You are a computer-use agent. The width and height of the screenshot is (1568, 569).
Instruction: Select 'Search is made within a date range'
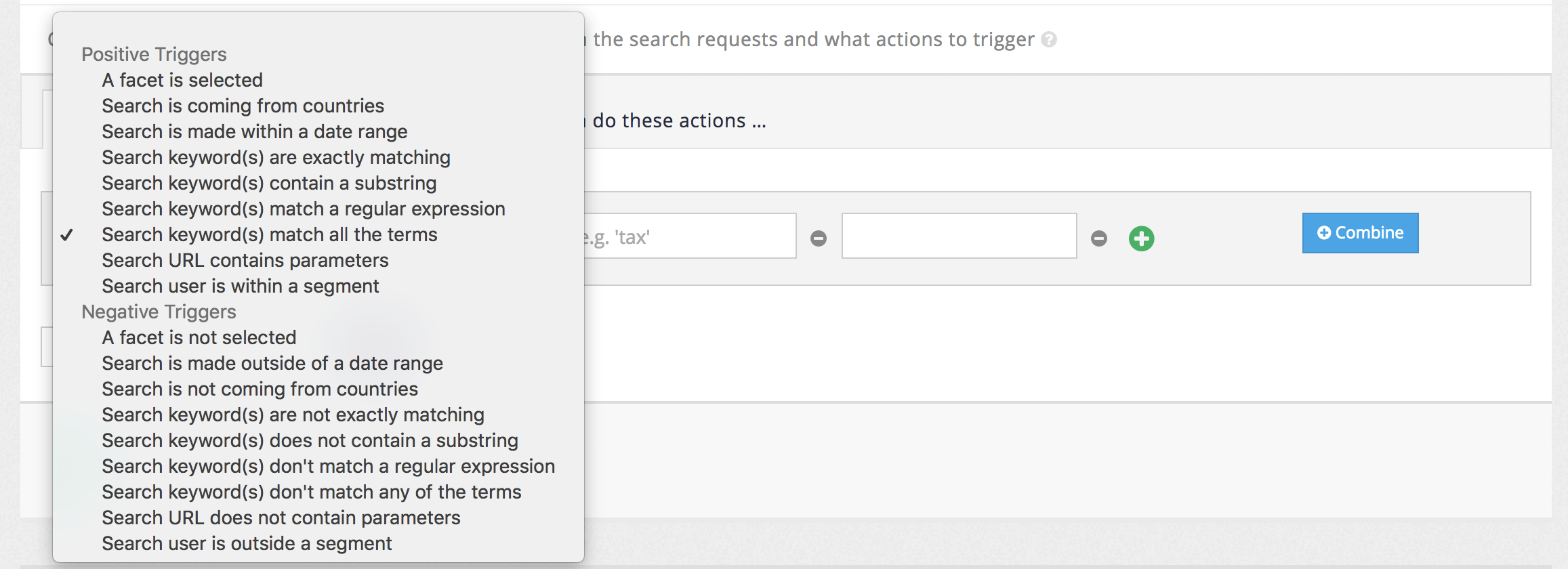click(x=254, y=131)
